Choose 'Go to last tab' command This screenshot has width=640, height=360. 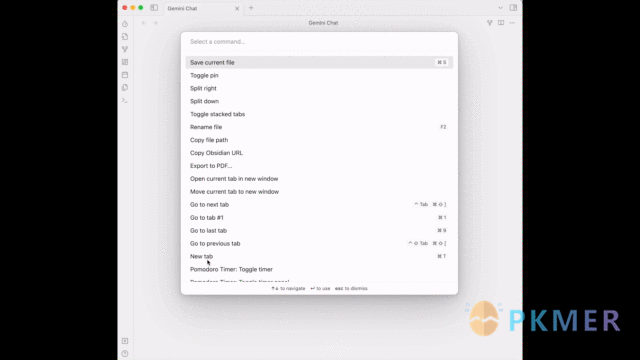tap(319, 231)
